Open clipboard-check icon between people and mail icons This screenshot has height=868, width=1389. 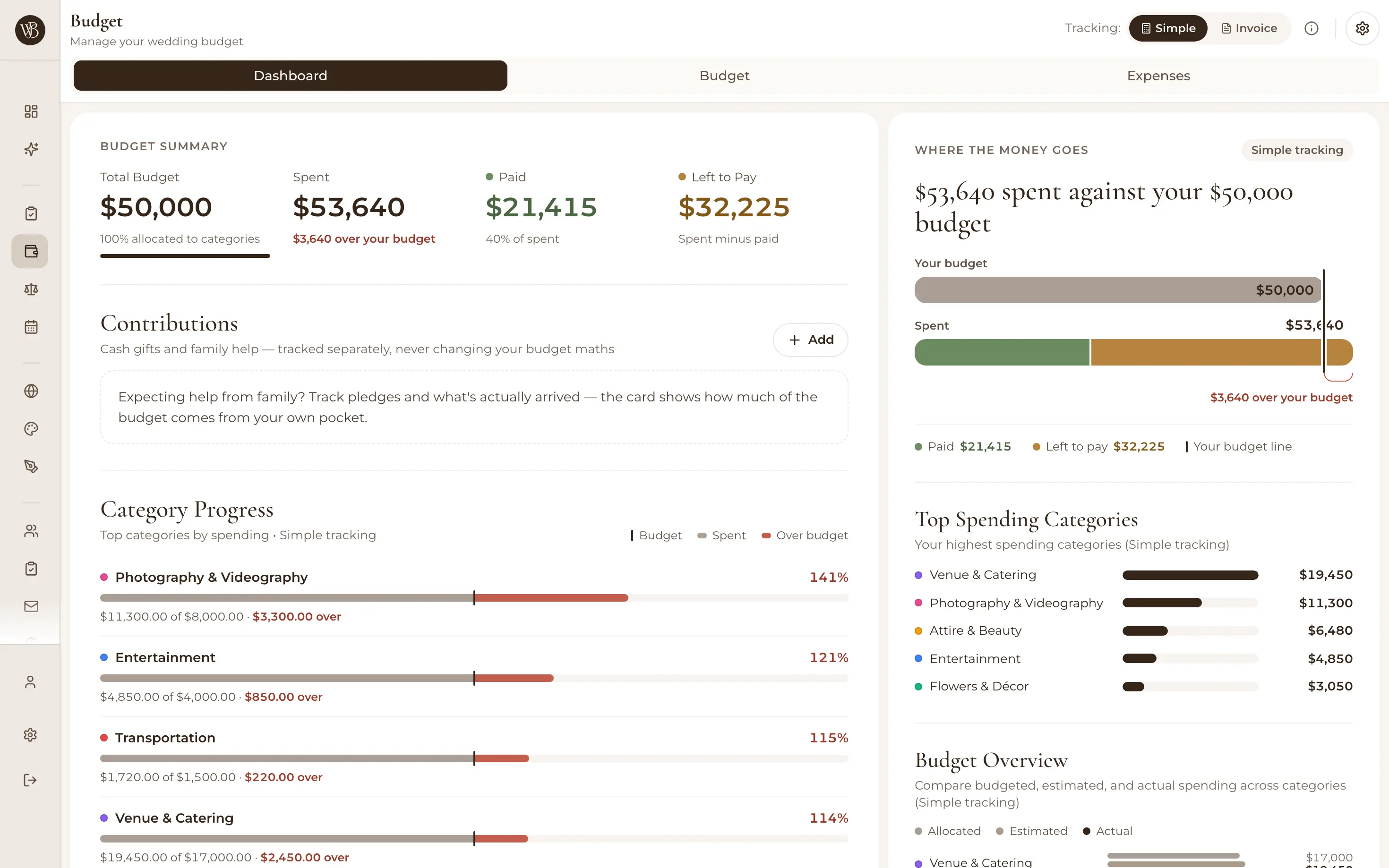pyautogui.click(x=31, y=569)
